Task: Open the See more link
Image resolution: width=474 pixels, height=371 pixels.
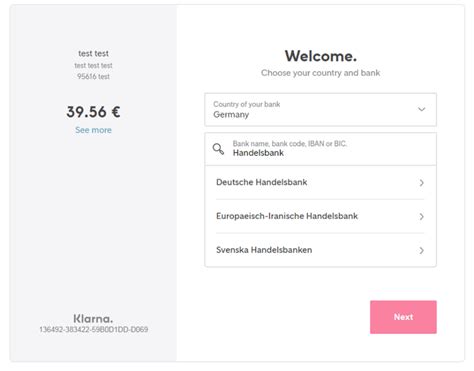Action: (93, 130)
